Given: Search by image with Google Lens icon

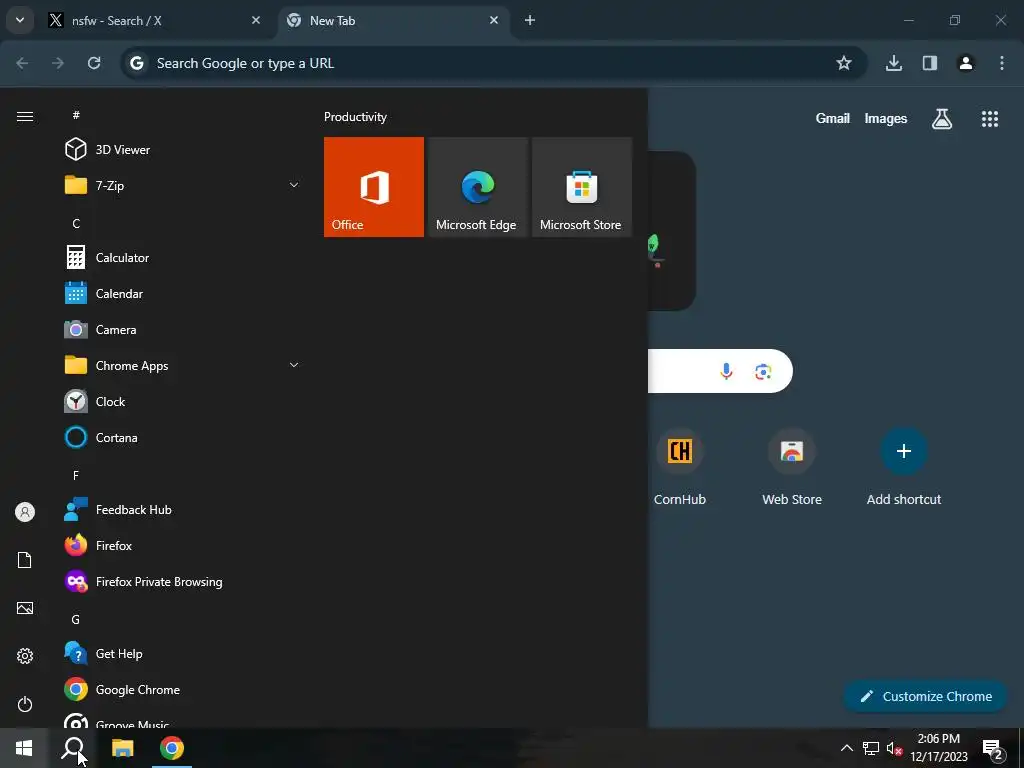Looking at the screenshot, I should coord(763,372).
